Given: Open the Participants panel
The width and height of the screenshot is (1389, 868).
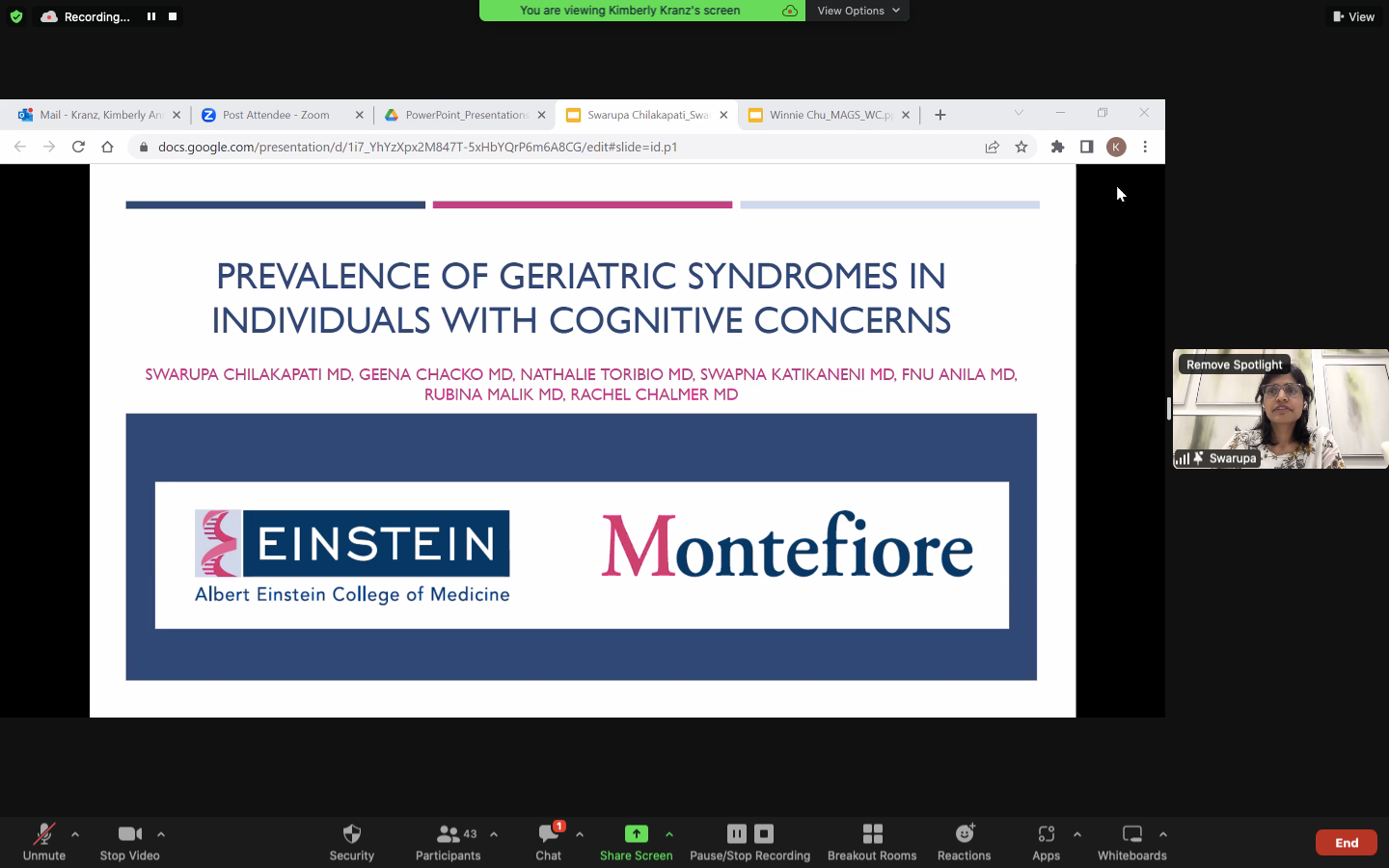Looking at the screenshot, I should [449, 842].
